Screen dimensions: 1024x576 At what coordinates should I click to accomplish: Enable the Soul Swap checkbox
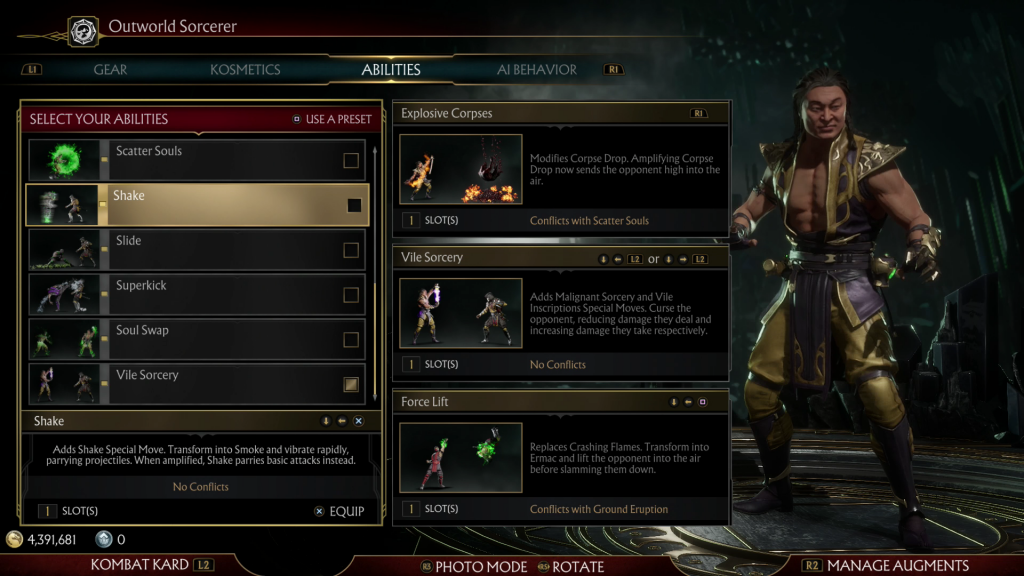point(351,340)
